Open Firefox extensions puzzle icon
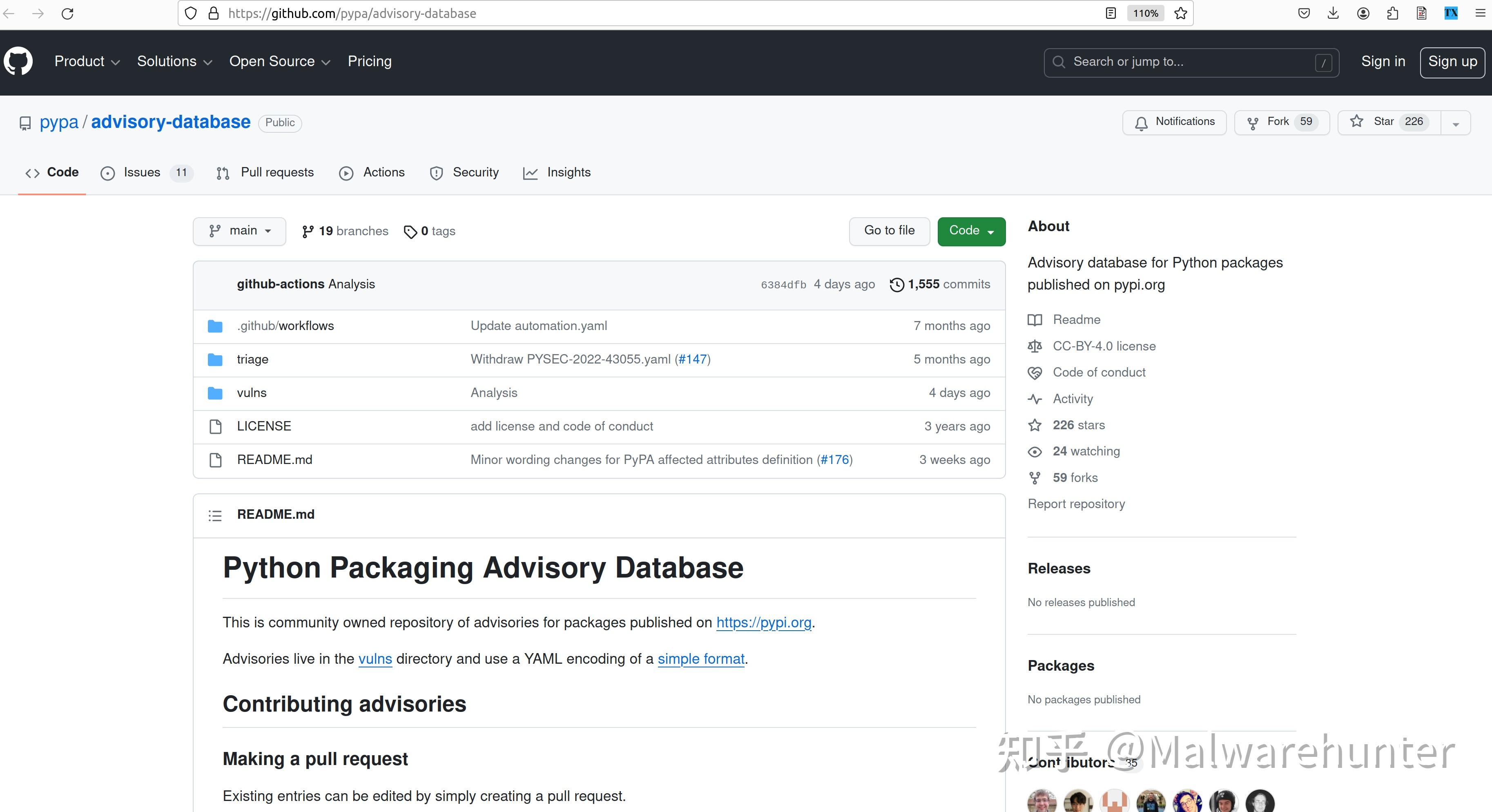Screen dimensions: 1492x812 [x=1392, y=13]
